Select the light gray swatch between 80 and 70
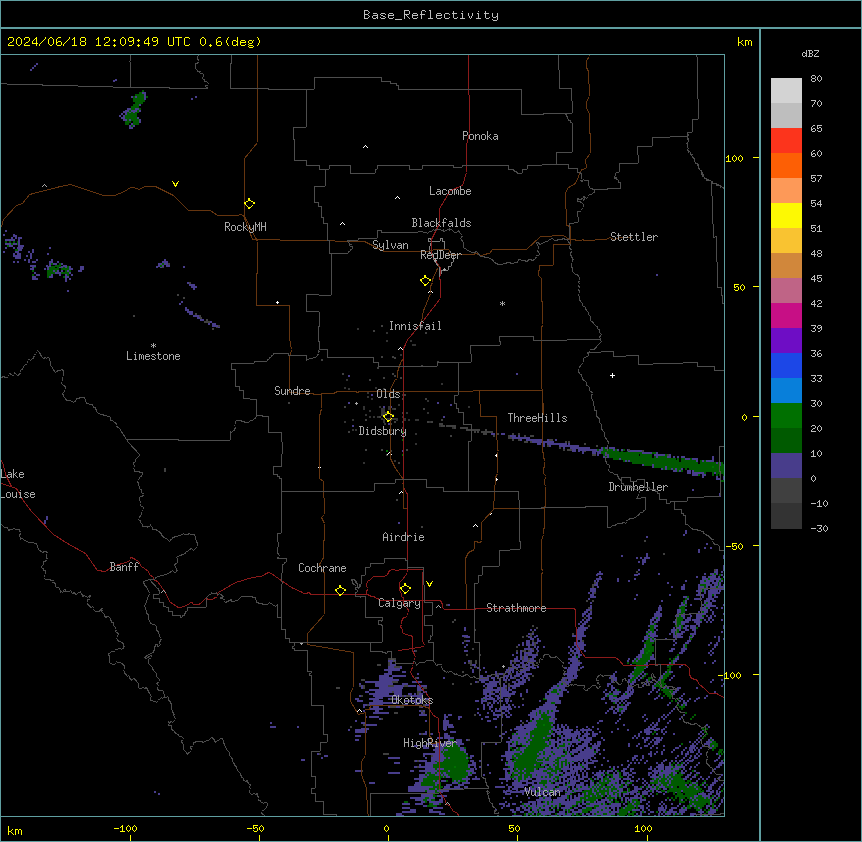The height and width of the screenshot is (842, 862). (x=786, y=91)
